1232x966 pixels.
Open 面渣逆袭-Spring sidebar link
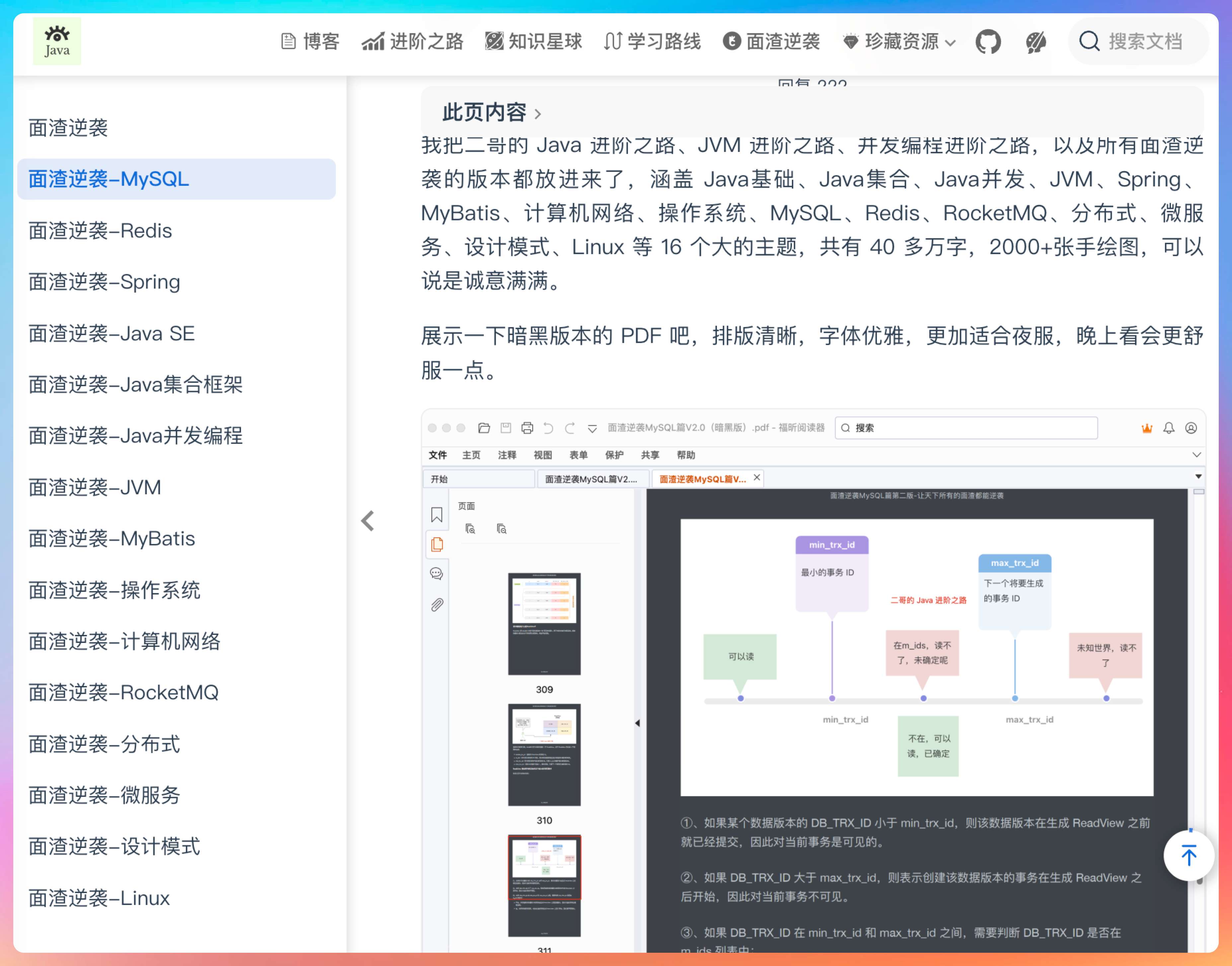click(x=104, y=282)
